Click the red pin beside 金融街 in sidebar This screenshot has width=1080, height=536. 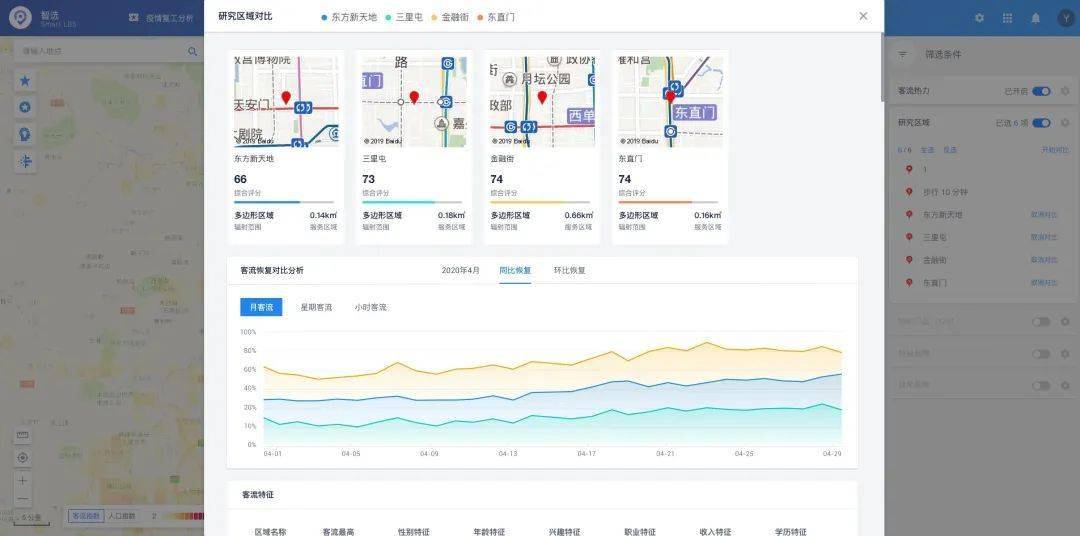(x=909, y=260)
